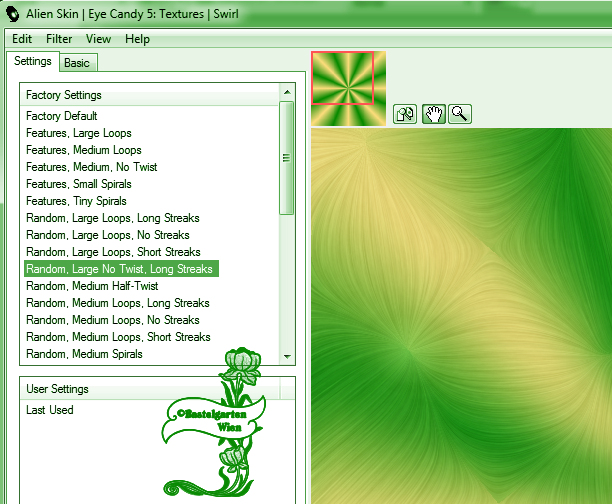612x504 pixels.
Task: Select Features, Large Loops preset
Action: tap(79, 133)
